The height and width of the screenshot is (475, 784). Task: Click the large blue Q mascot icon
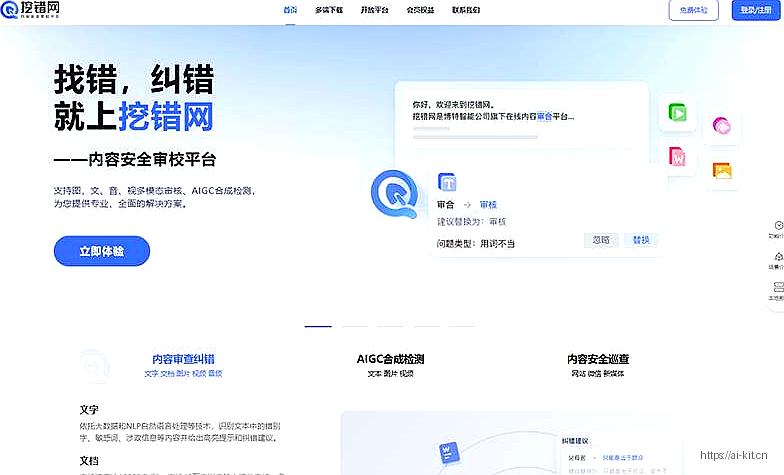tap(393, 193)
